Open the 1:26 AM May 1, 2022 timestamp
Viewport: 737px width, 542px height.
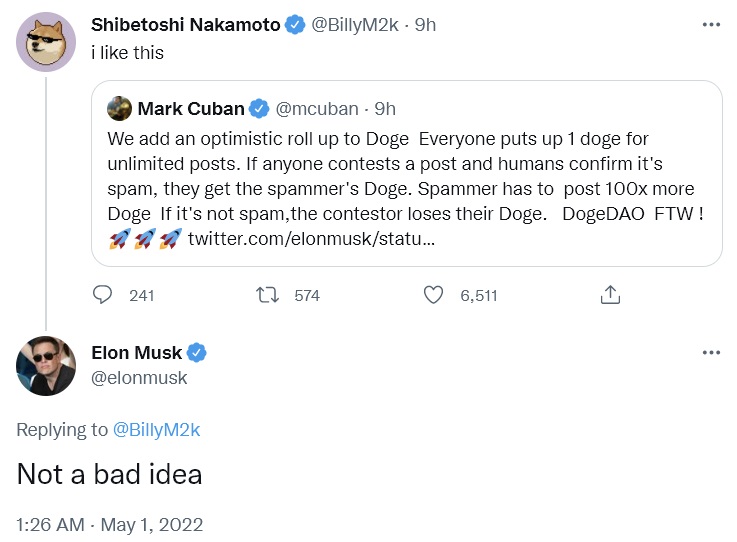click(109, 523)
